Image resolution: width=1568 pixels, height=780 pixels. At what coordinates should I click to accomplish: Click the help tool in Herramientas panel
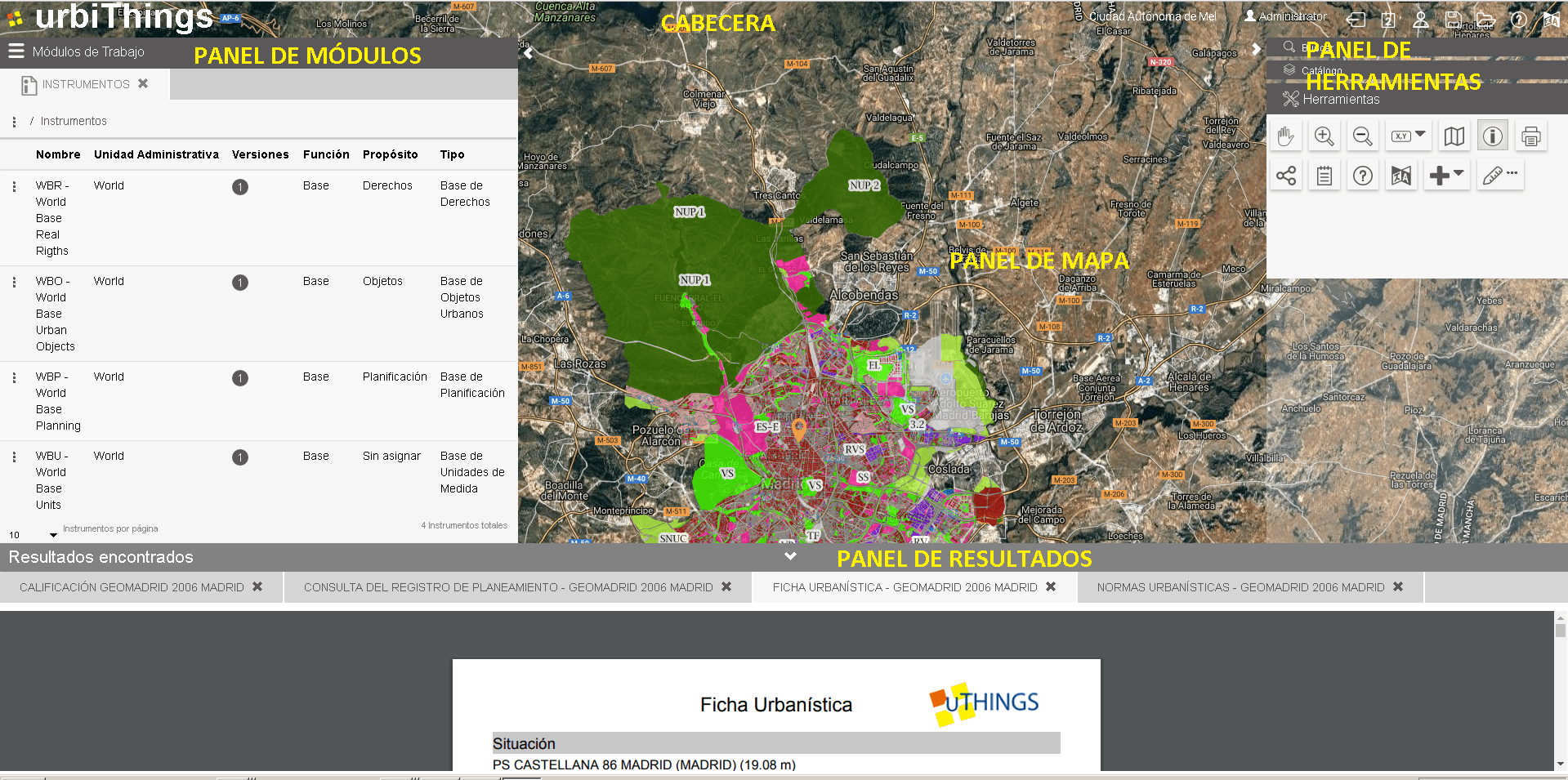tap(1363, 176)
